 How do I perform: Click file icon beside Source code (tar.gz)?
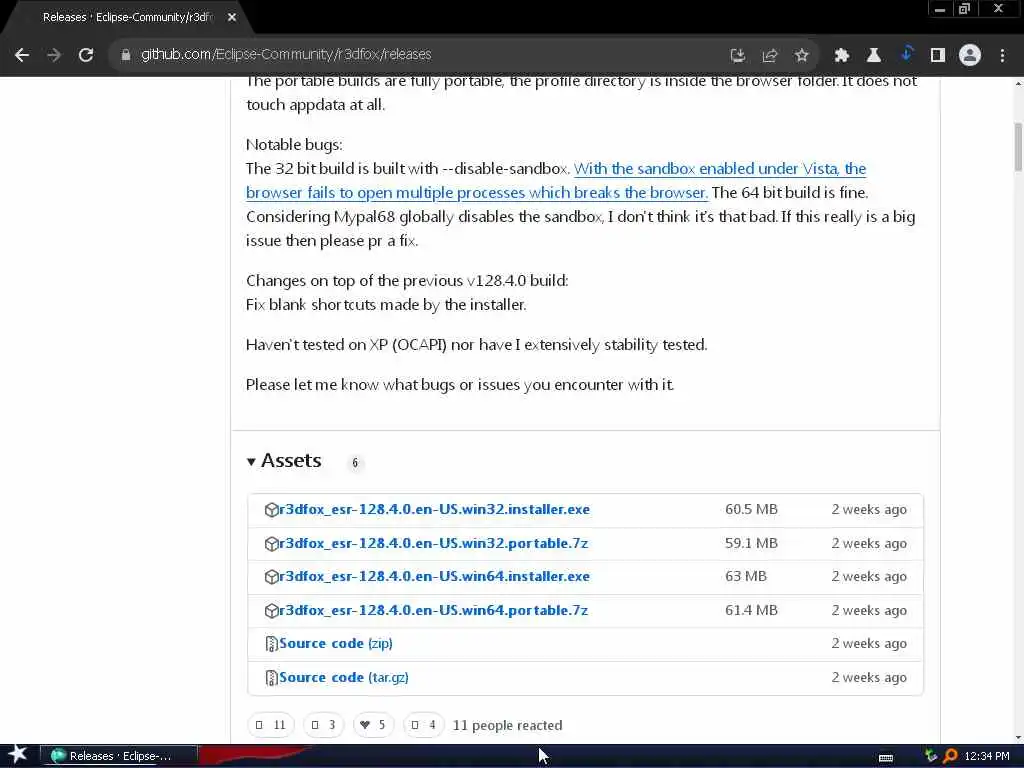pos(271,678)
